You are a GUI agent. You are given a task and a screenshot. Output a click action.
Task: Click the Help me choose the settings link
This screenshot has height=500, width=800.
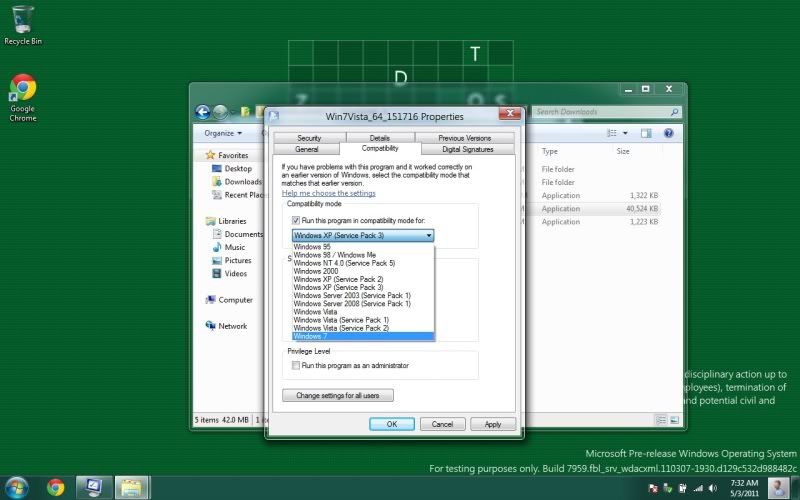[x=329, y=193]
